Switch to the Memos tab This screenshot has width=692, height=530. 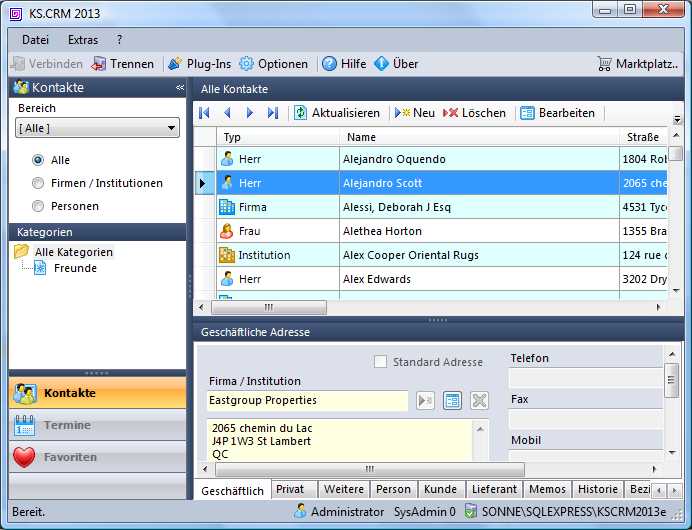pos(547,489)
